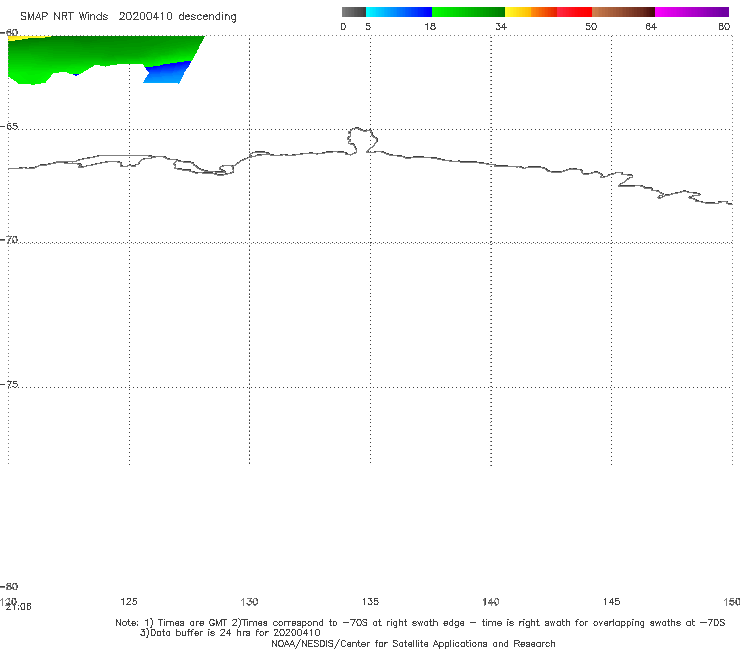740x650 pixels.
Task: Click the date "20200410" in the title
Action: (145, 16)
